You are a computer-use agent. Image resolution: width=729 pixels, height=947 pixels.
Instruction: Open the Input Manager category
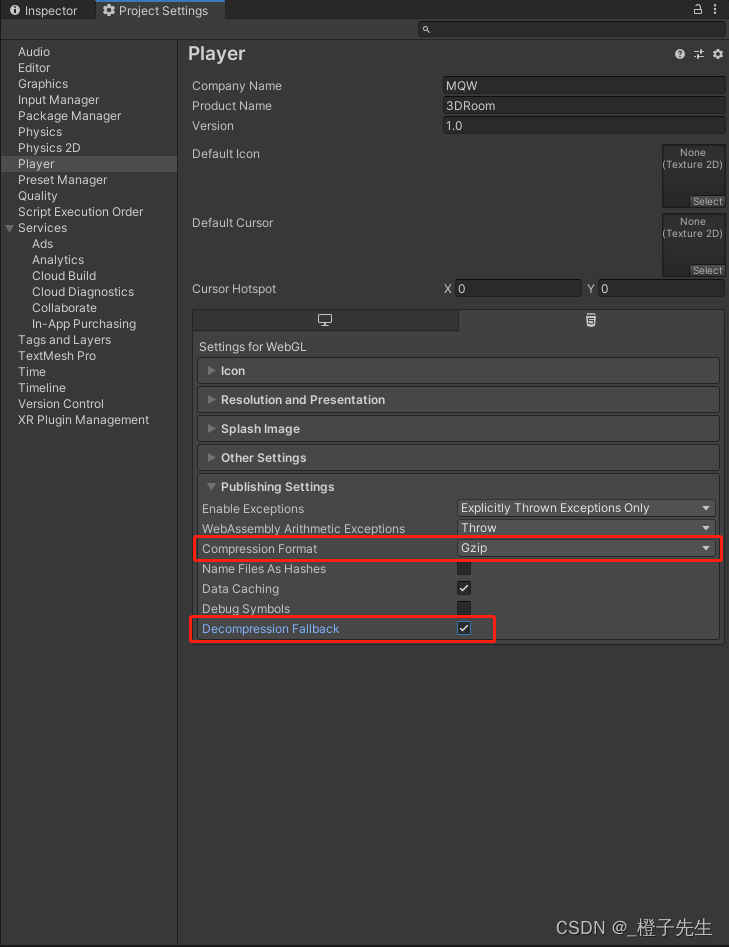[x=58, y=100]
